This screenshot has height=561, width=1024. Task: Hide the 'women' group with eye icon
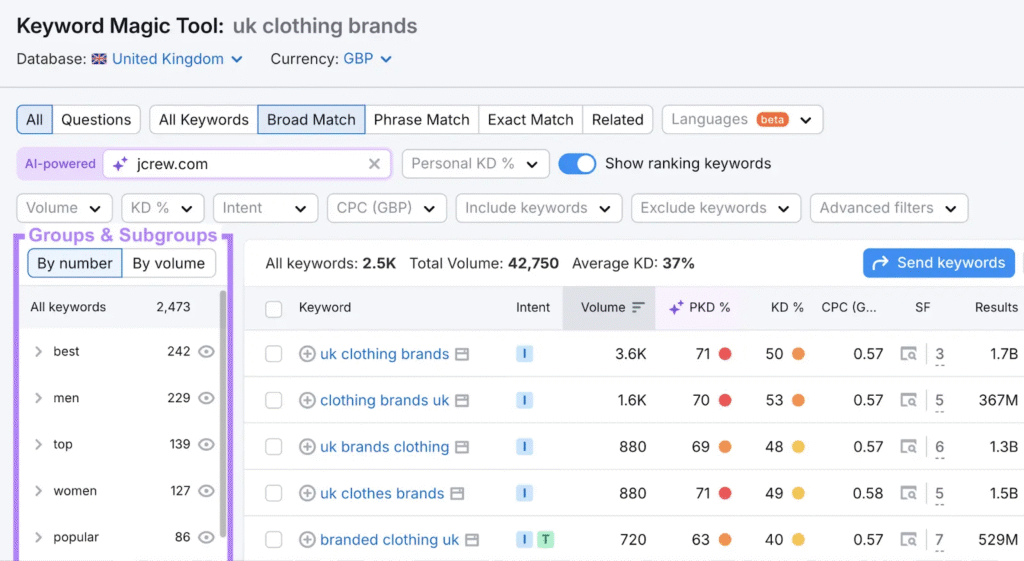(x=206, y=490)
